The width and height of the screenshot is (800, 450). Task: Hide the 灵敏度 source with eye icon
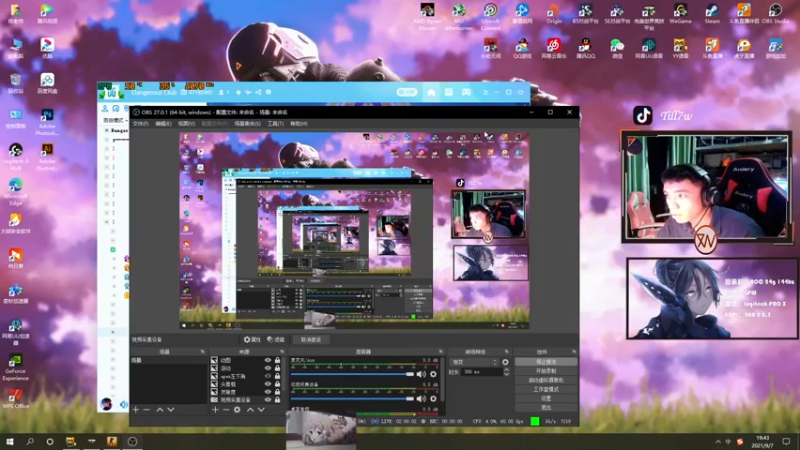click(268, 392)
